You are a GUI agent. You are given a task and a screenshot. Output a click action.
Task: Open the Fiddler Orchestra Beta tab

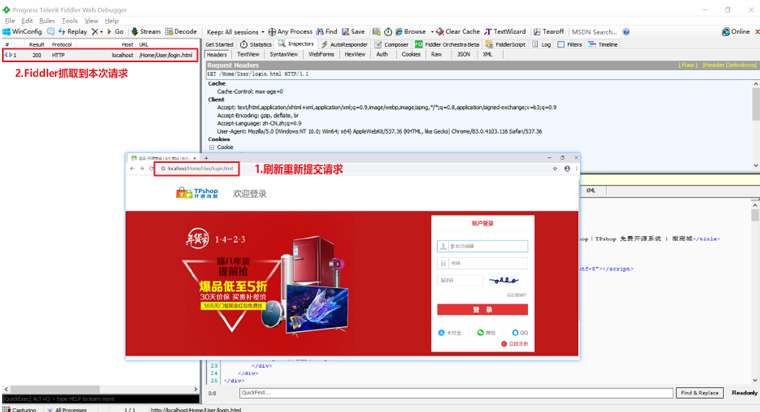coord(446,45)
